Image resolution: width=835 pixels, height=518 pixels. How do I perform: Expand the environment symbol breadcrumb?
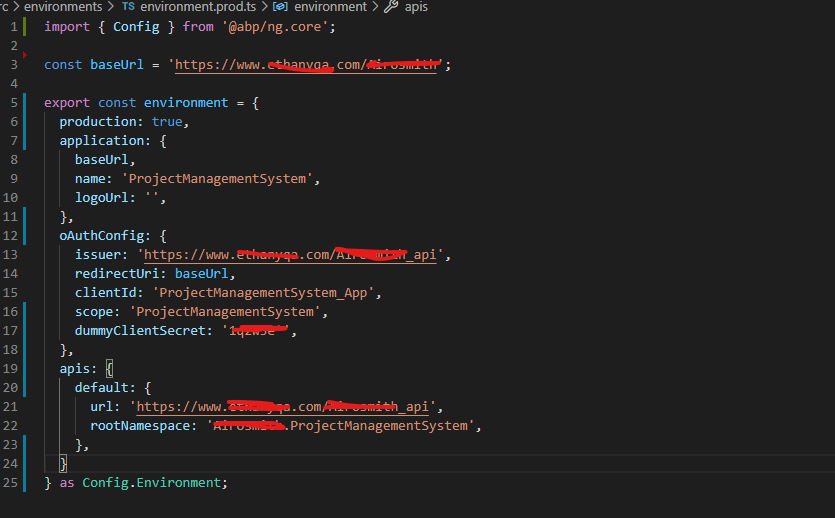click(x=330, y=7)
